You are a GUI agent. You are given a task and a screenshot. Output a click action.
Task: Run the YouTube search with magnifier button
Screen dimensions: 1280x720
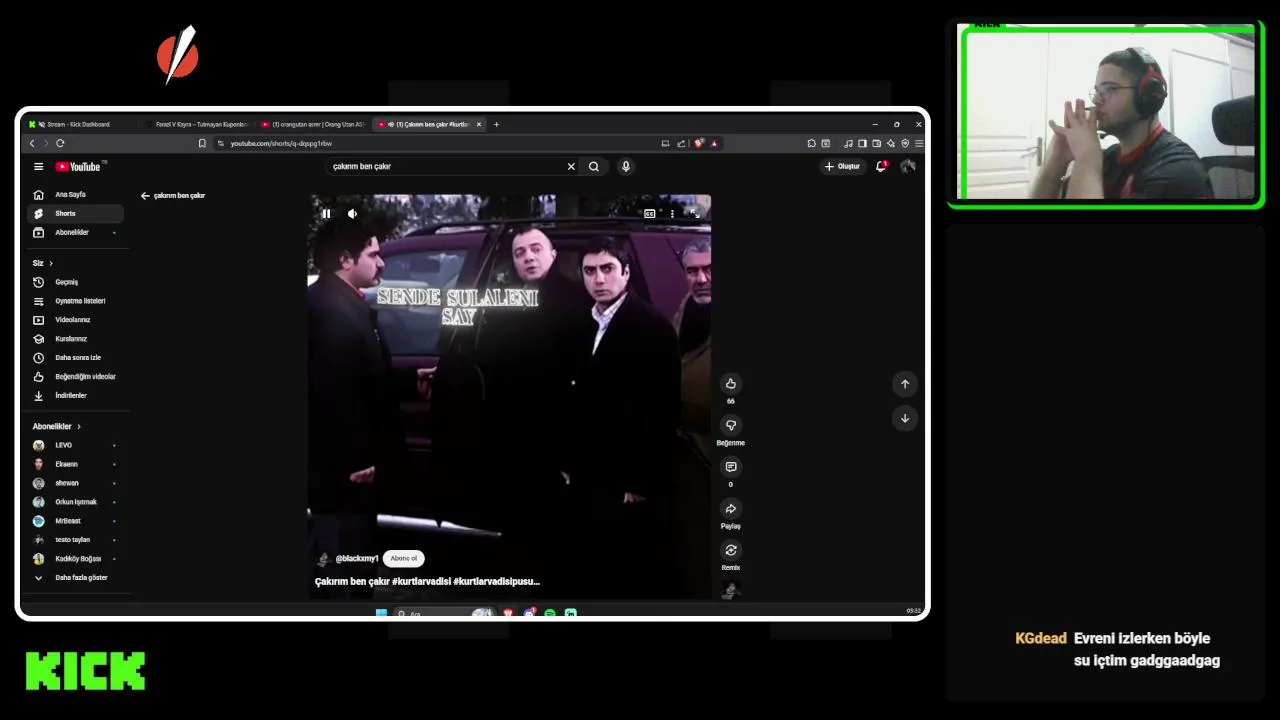594,167
